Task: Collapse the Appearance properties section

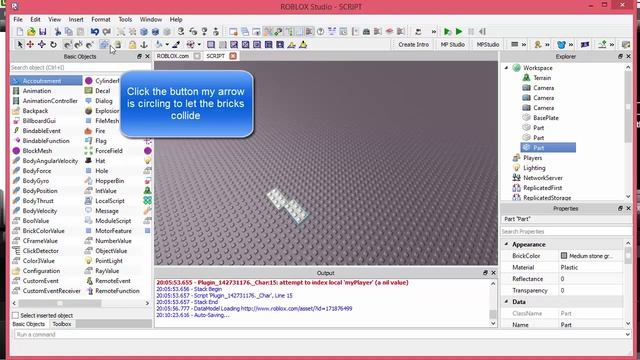Action: tap(507, 244)
